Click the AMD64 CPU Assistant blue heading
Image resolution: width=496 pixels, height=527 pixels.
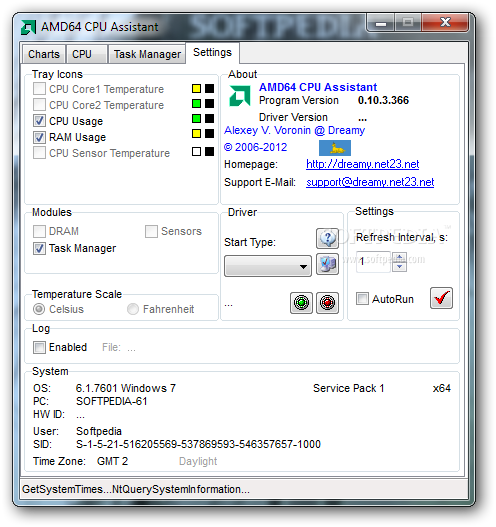318,87
